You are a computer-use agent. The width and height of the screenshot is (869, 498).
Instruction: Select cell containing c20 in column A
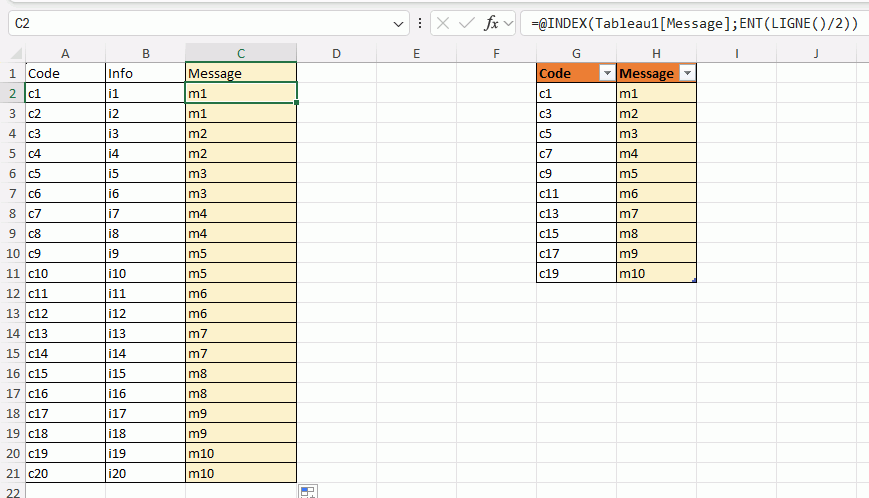coord(65,473)
